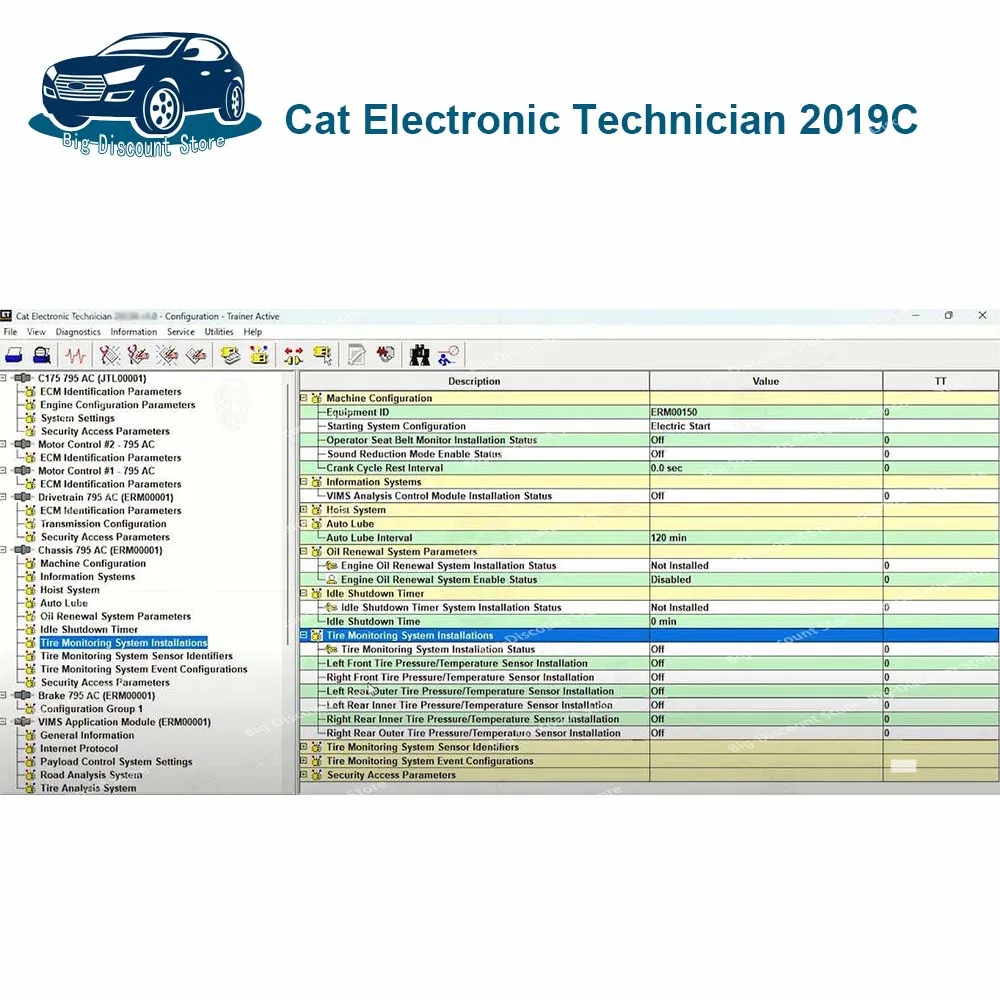This screenshot has width=1000, height=1000.
Task: Click the key icon beside Tire Monitoring System Installation Status
Action: 331,649
